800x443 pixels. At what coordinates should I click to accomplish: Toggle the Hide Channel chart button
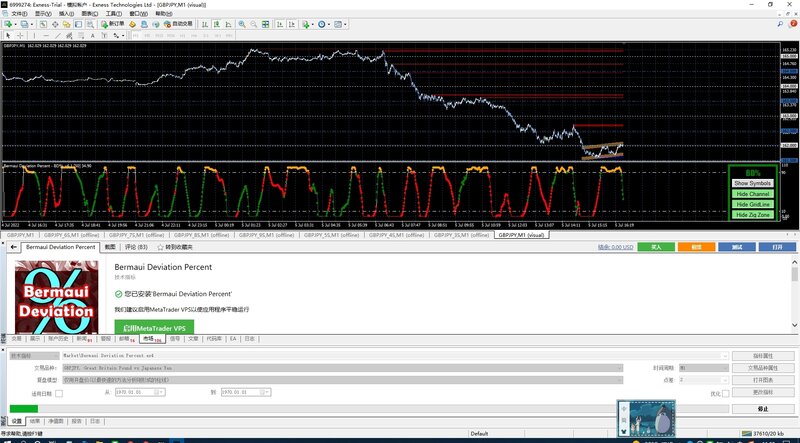752,194
